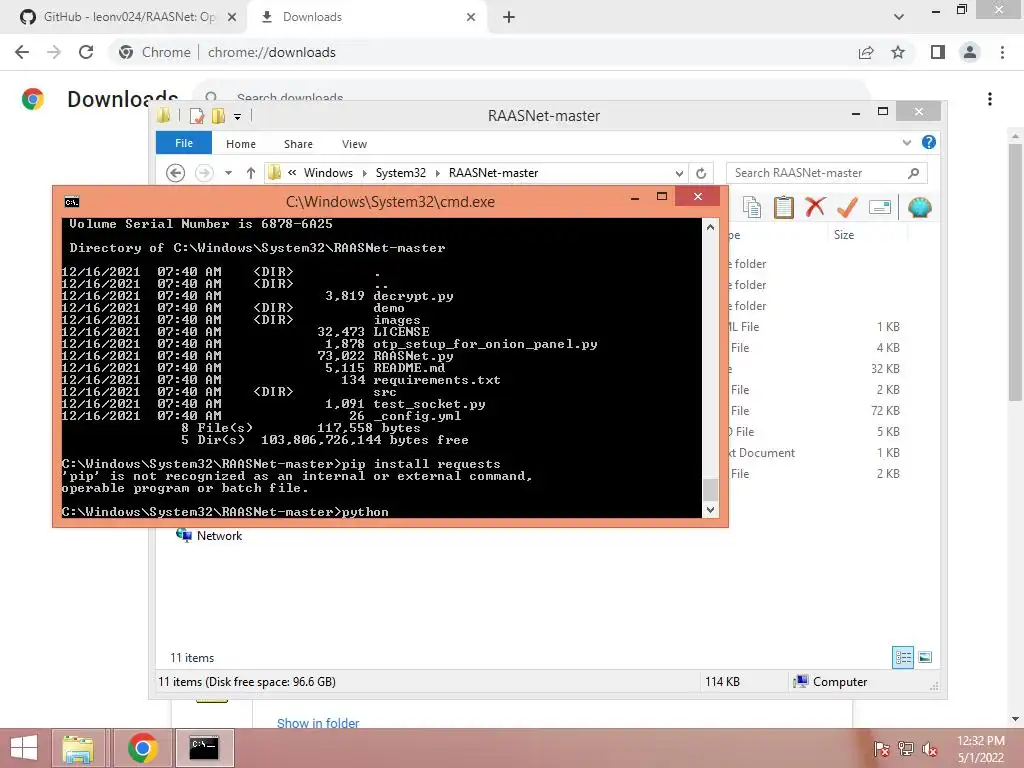This screenshot has height=768, width=1024.
Task: Click the rename icon in Explorer toolbar
Action: tap(880, 208)
